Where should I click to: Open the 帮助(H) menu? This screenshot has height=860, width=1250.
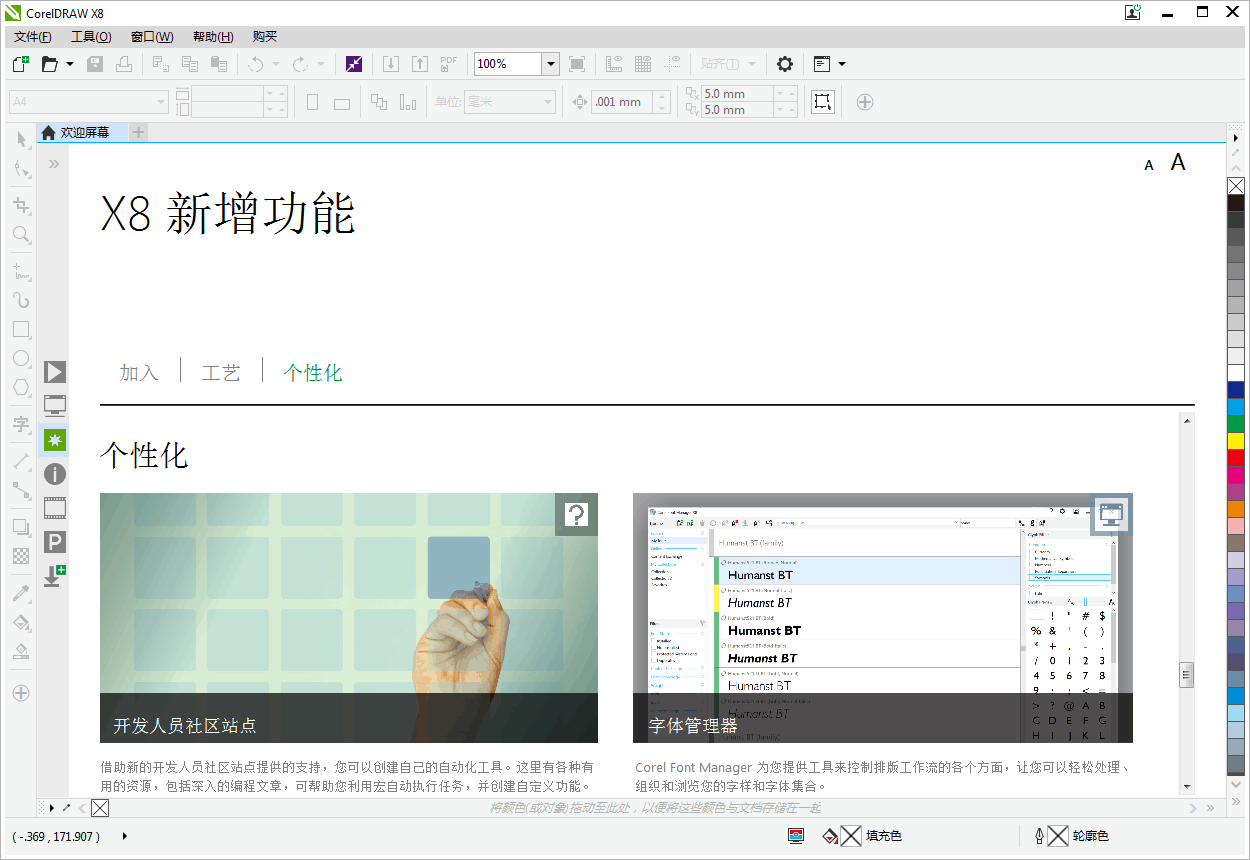(x=213, y=37)
